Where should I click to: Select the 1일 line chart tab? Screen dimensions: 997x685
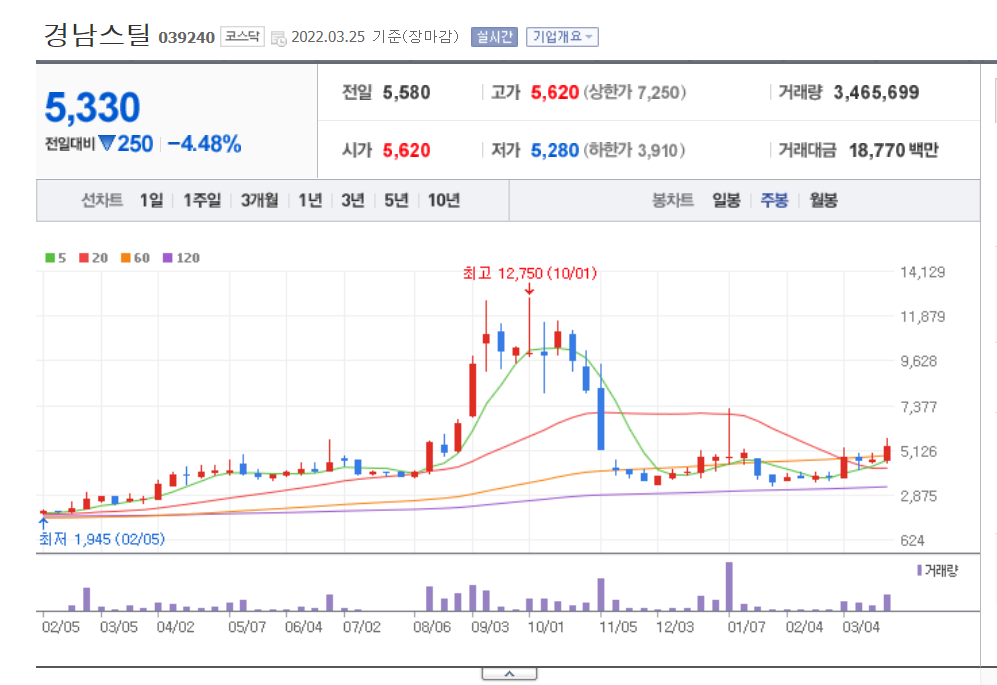click(x=151, y=200)
